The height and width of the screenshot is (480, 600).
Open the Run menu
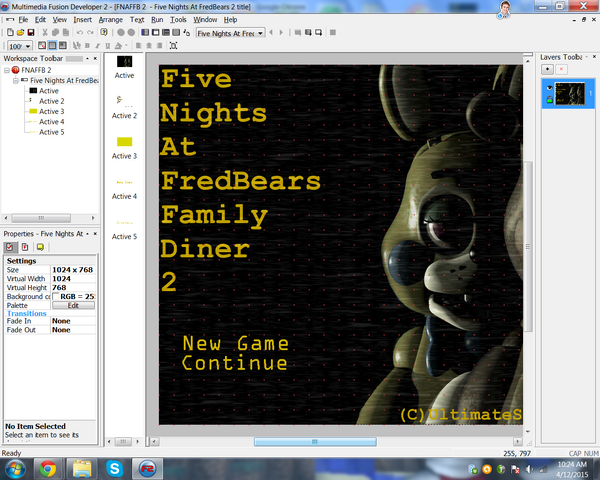(x=157, y=20)
